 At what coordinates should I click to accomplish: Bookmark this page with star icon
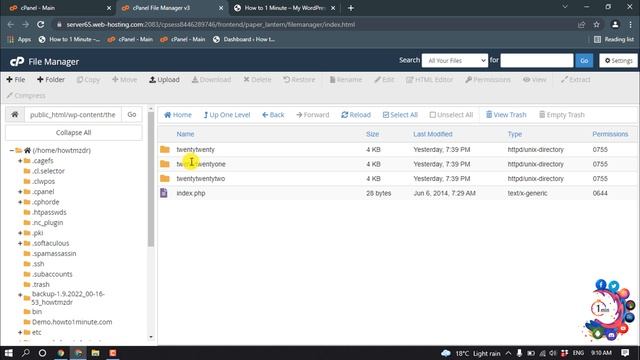point(596,24)
